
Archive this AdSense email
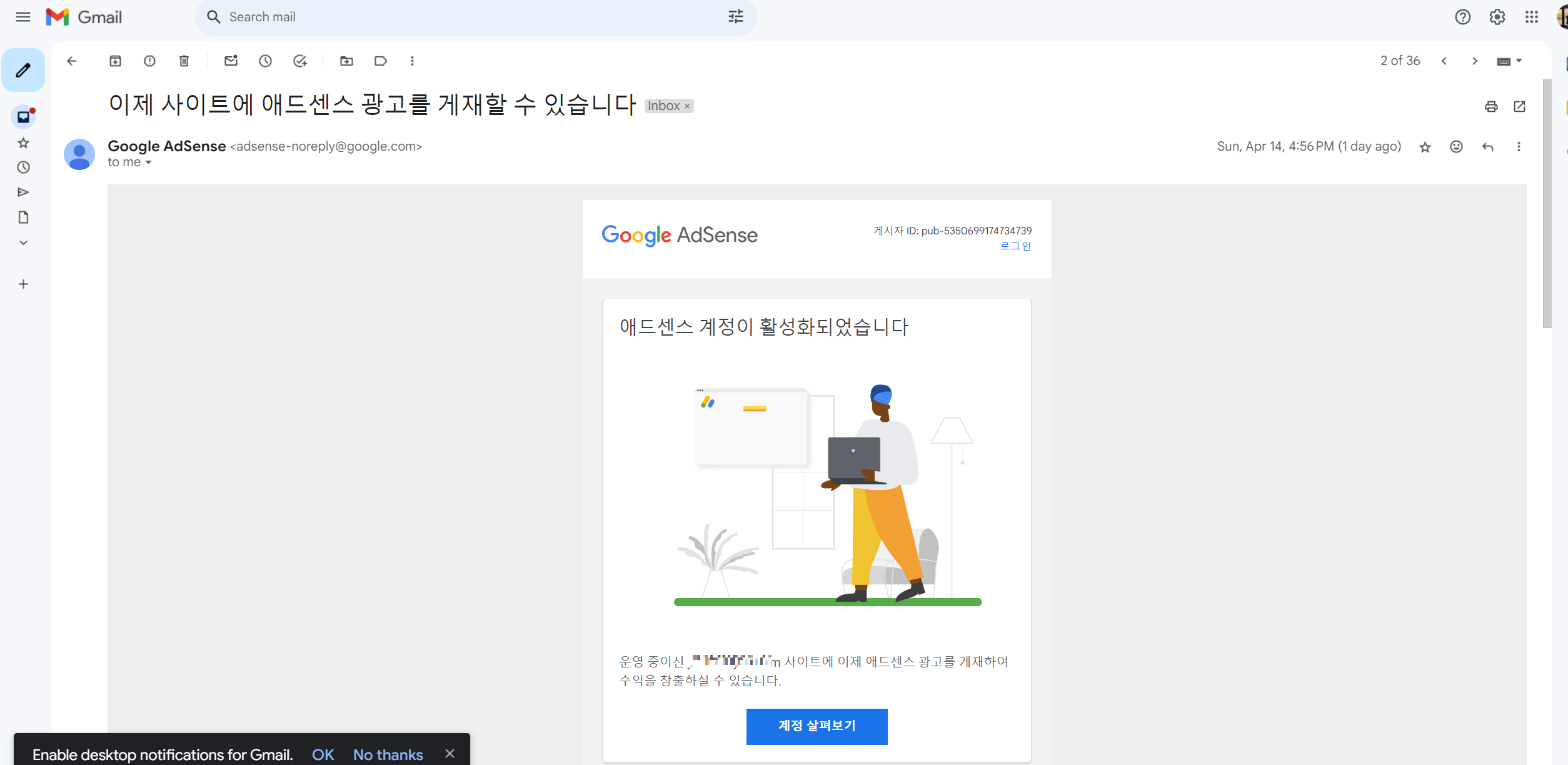point(115,61)
